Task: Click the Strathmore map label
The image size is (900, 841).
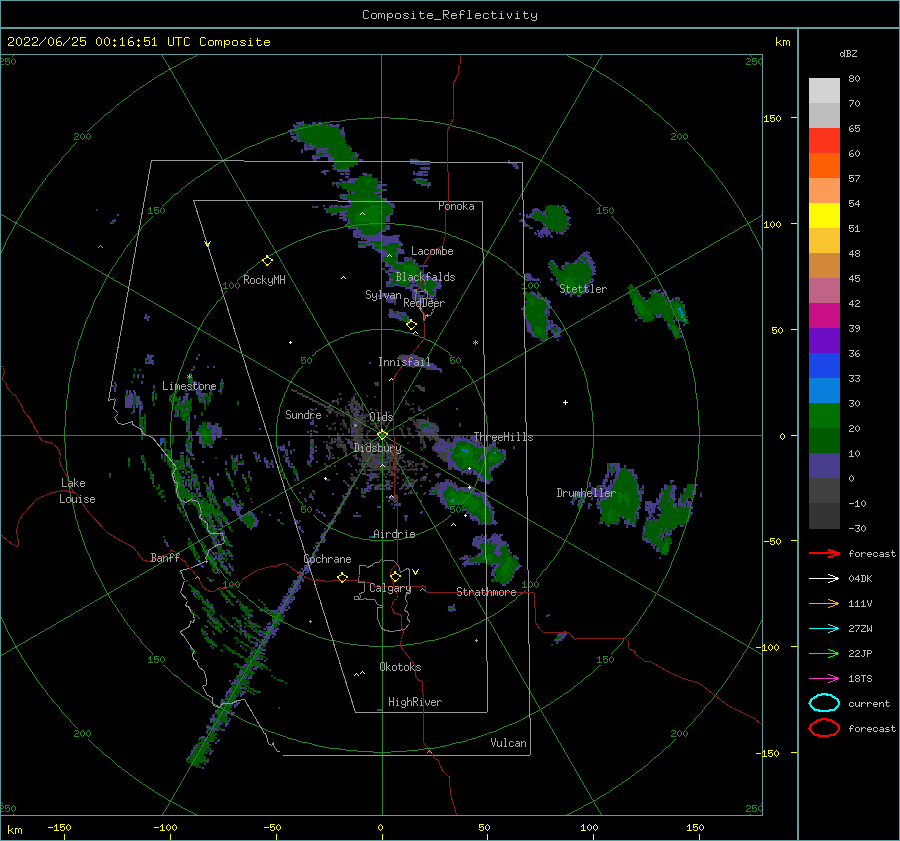Action: (486, 592)
